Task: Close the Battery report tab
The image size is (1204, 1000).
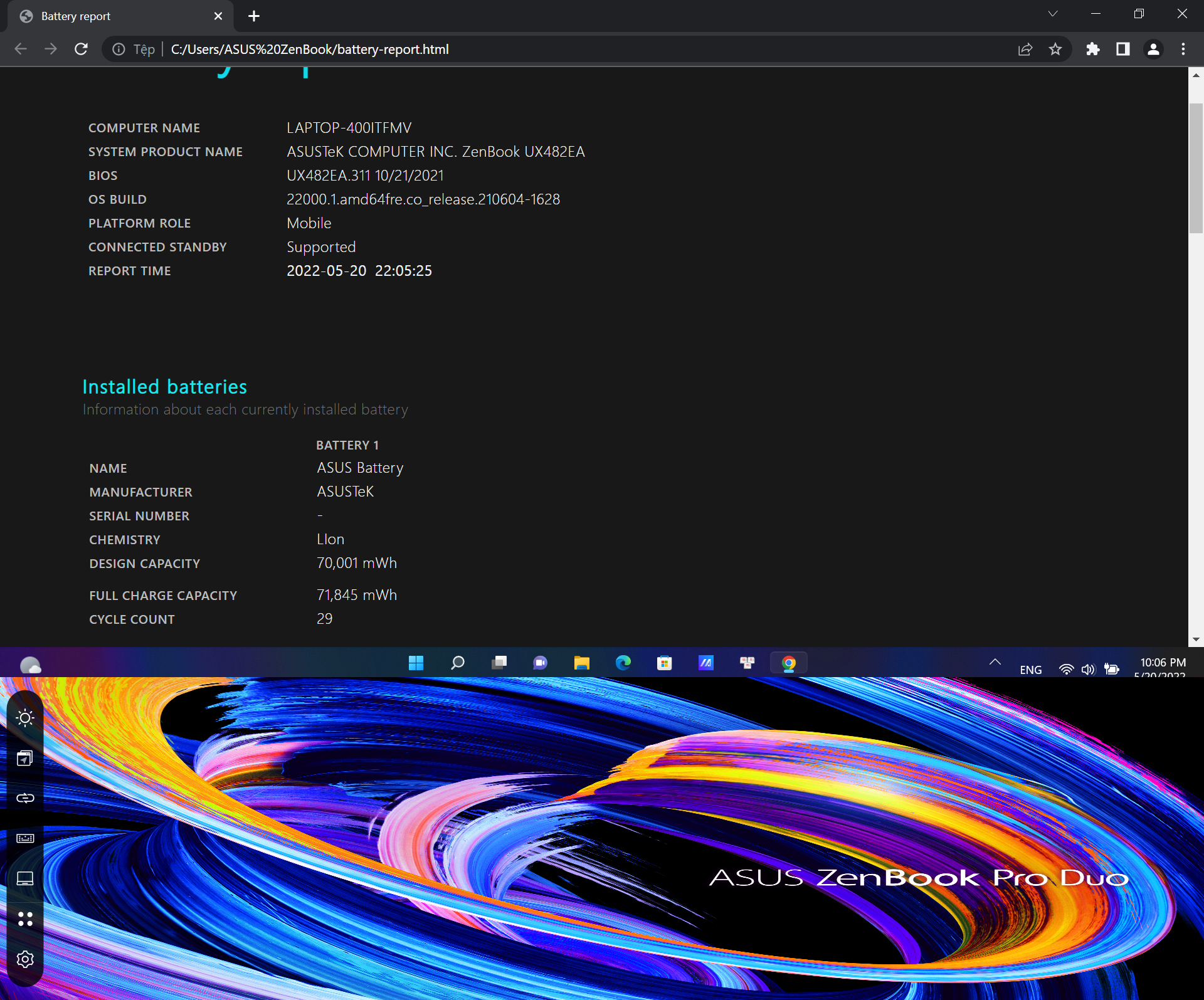Action: 218,16
